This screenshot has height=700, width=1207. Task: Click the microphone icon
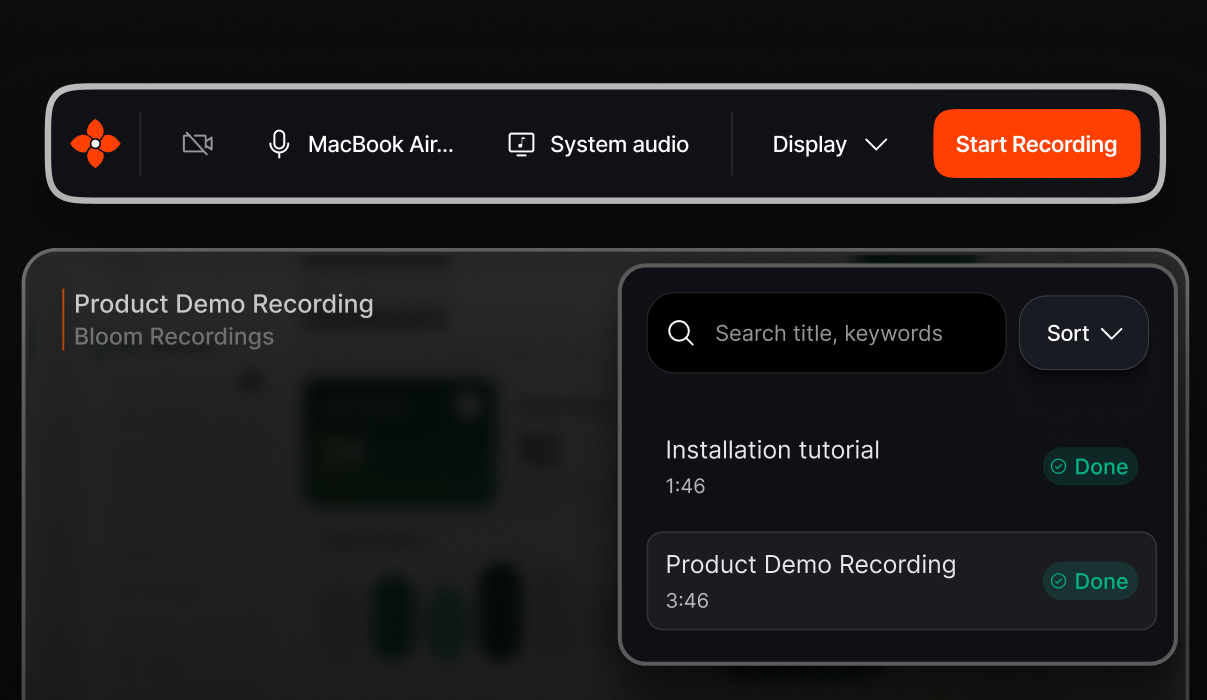tap(279, 144)
